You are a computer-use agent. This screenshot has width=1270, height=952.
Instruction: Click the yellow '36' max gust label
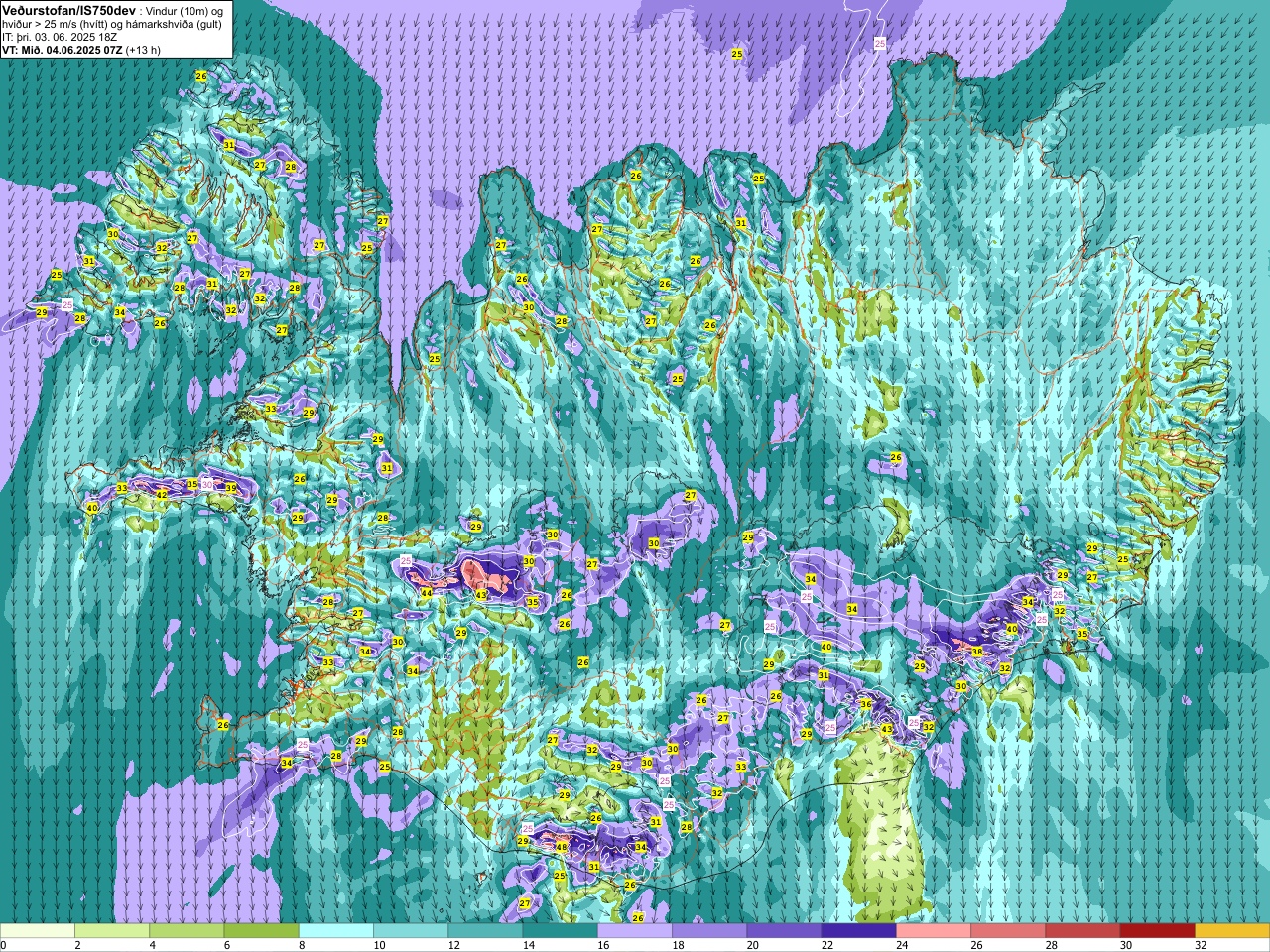866,704
